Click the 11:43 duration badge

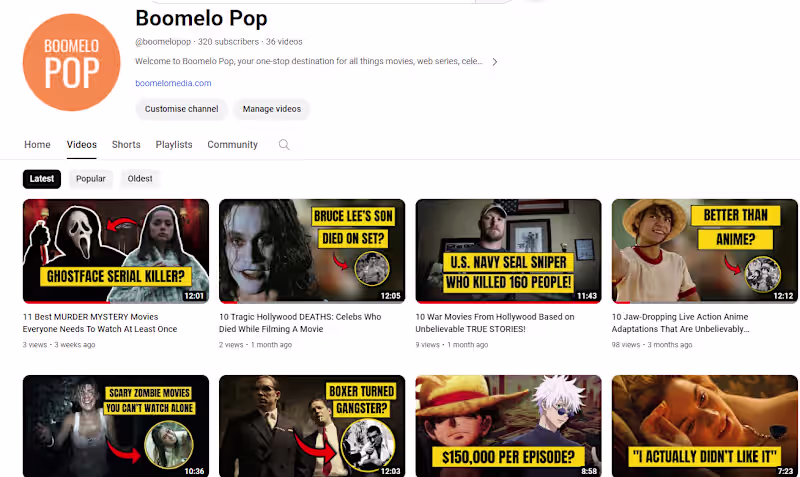tap(587, 296)
